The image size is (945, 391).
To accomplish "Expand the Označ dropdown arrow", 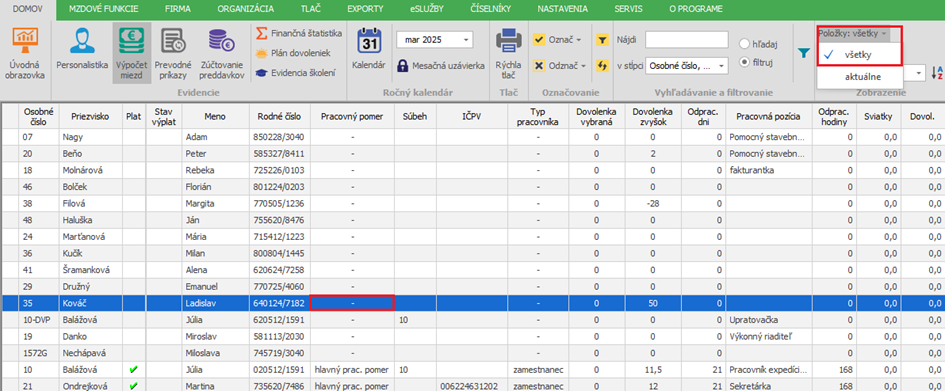I will [x=579, y=40].
